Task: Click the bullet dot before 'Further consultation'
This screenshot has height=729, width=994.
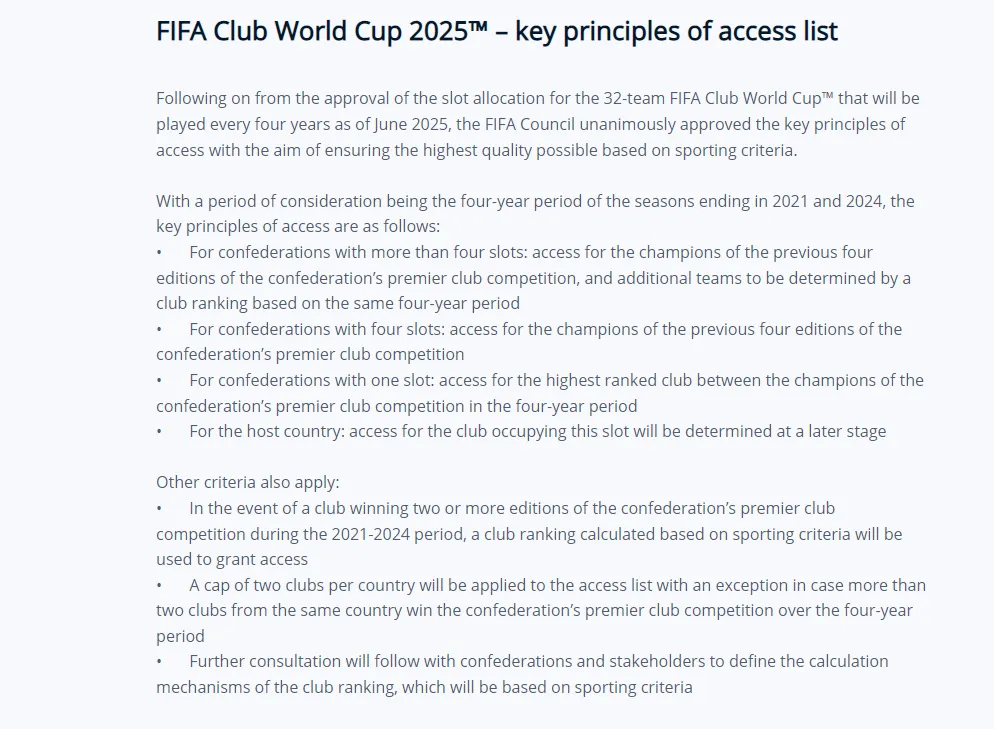Action: 159,662
